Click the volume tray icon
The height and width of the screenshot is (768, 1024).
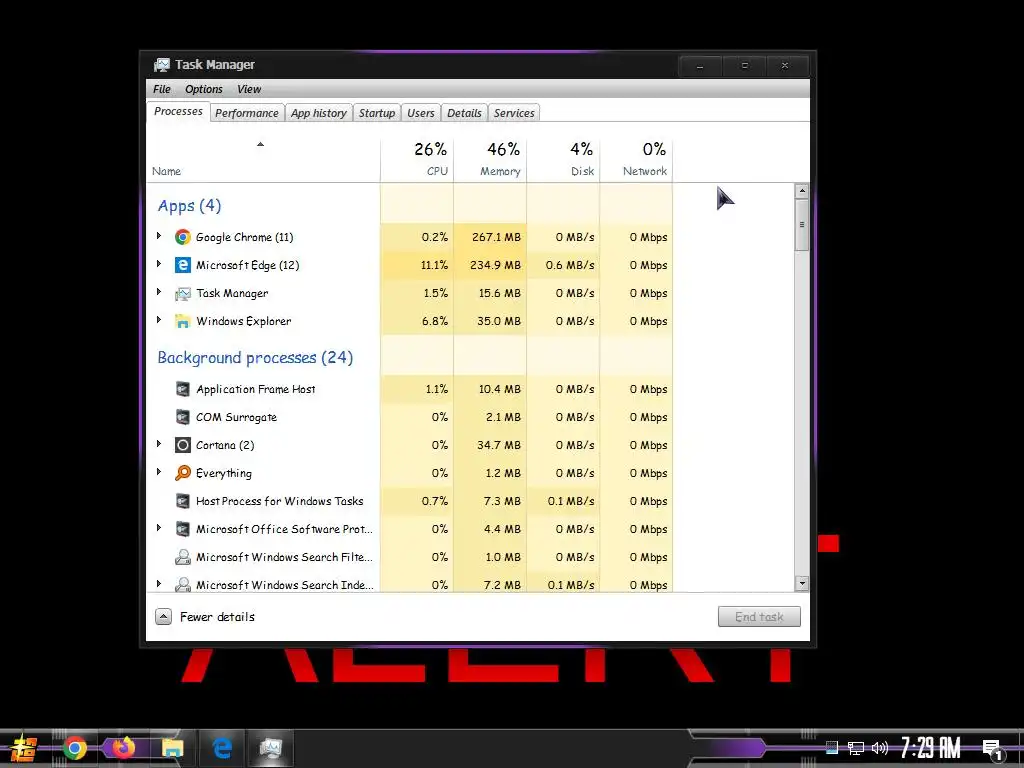pos(880,748)
